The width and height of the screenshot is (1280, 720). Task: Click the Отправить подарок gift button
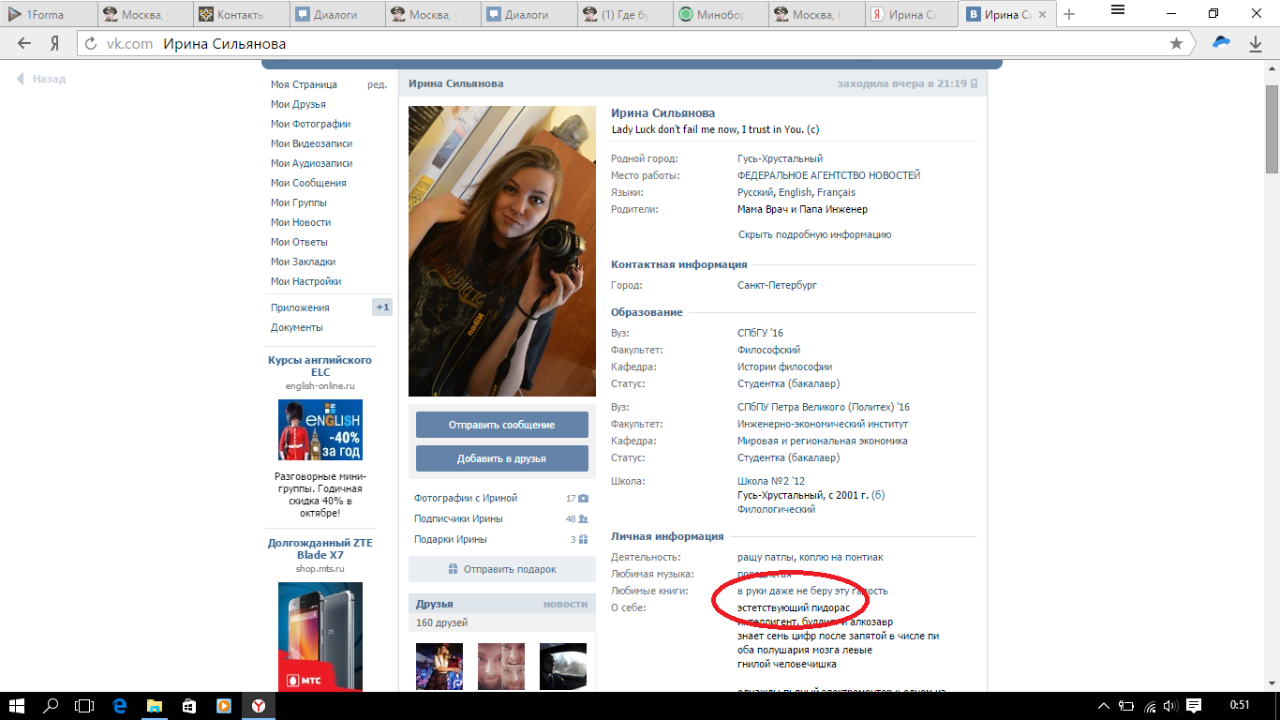point(501,569)
